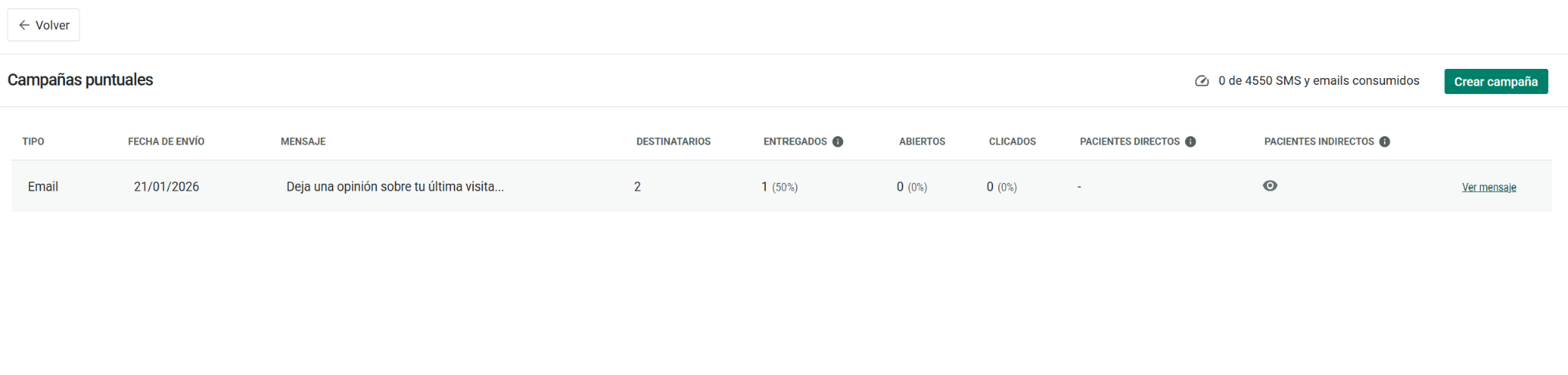Image resolution: width=1568 pixels, height=375 pixels.
Task: Click the 21/01/2026 send date cell
Action: pyautogui.click(x=166, y=187)
